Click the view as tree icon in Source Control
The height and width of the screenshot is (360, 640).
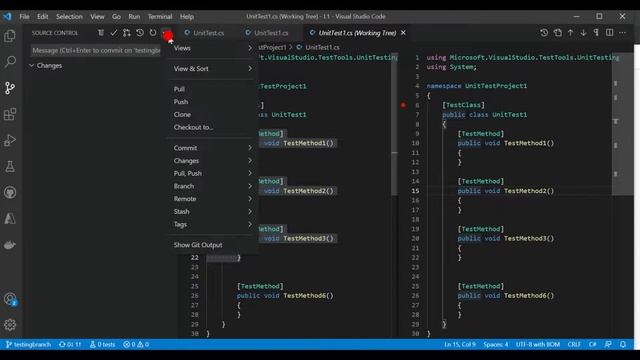click(101, 33)
